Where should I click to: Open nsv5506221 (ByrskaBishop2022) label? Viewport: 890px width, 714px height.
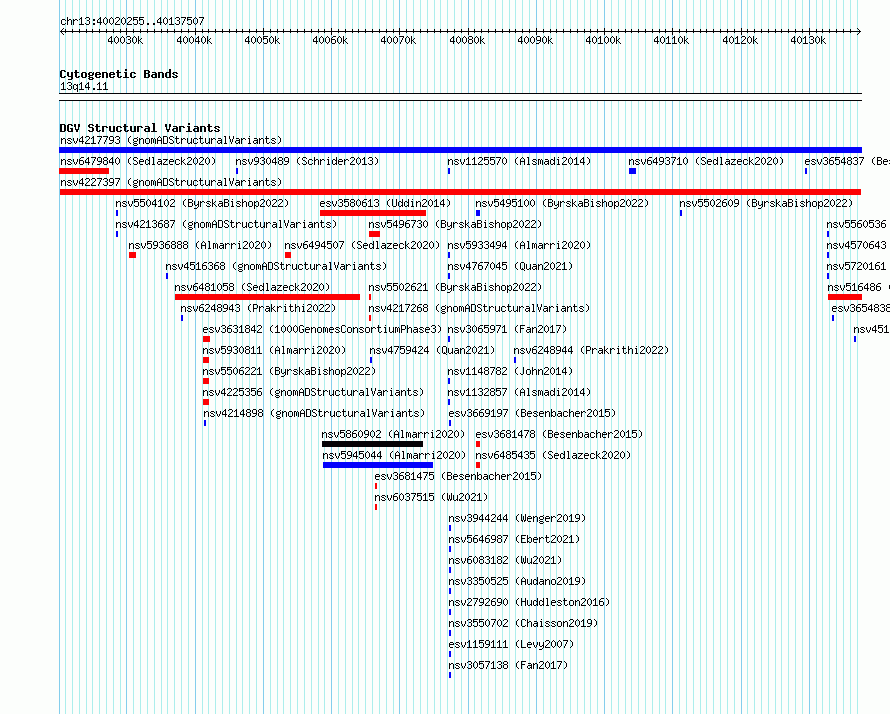click(289, 371)
